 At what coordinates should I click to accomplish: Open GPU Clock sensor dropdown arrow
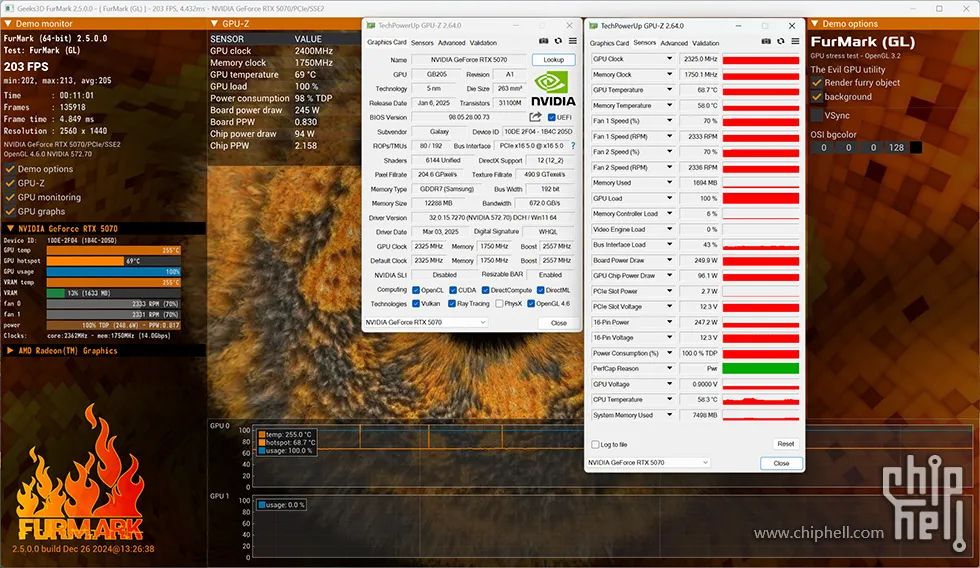669,59
